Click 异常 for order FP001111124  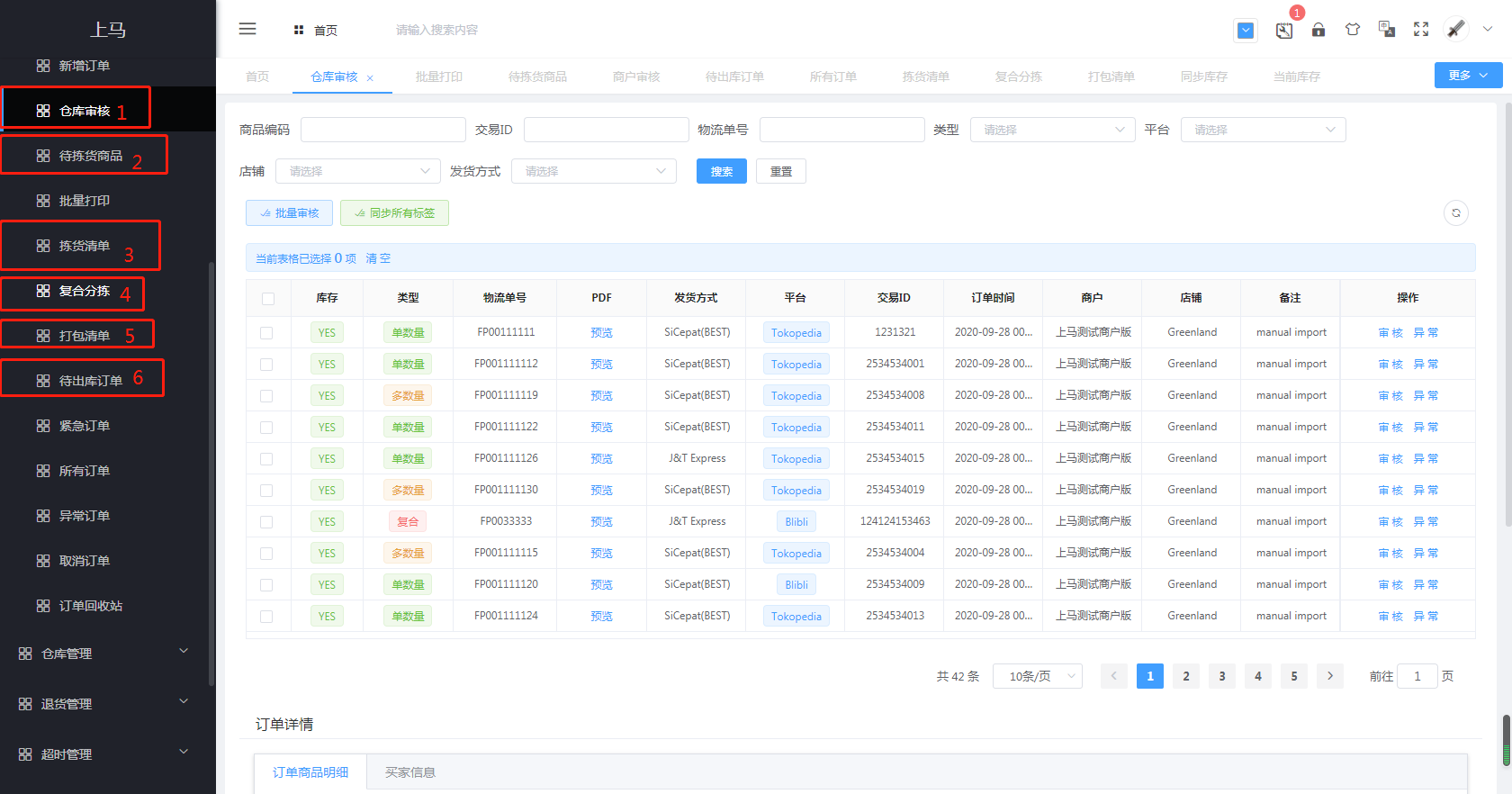(1426, 617)
